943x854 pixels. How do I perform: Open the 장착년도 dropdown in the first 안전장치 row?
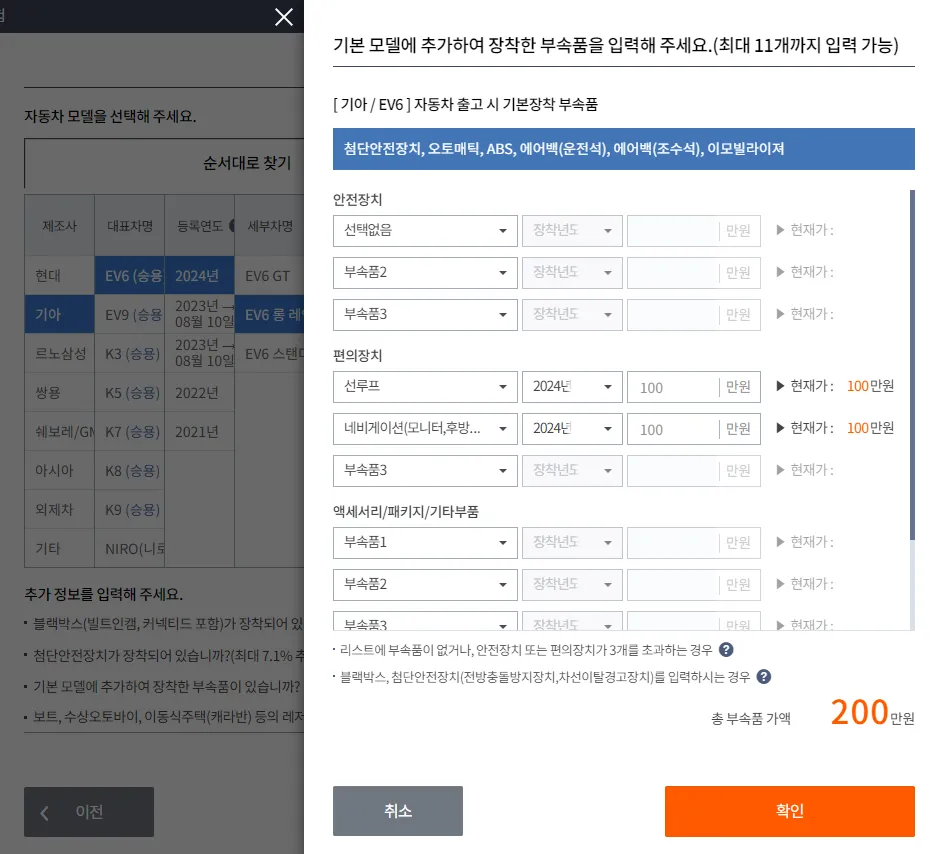click(571, 230)
